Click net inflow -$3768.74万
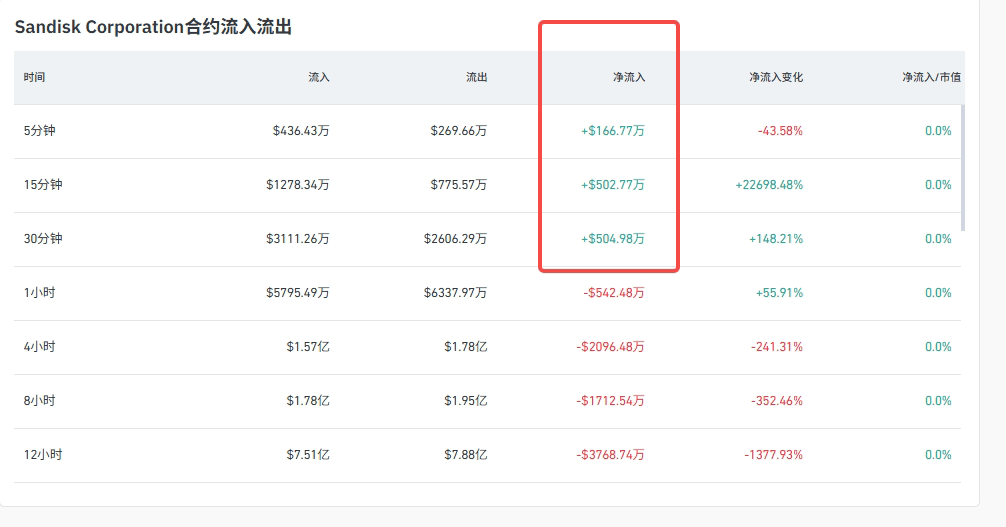Screen dimensions: 1006x527 610,454
